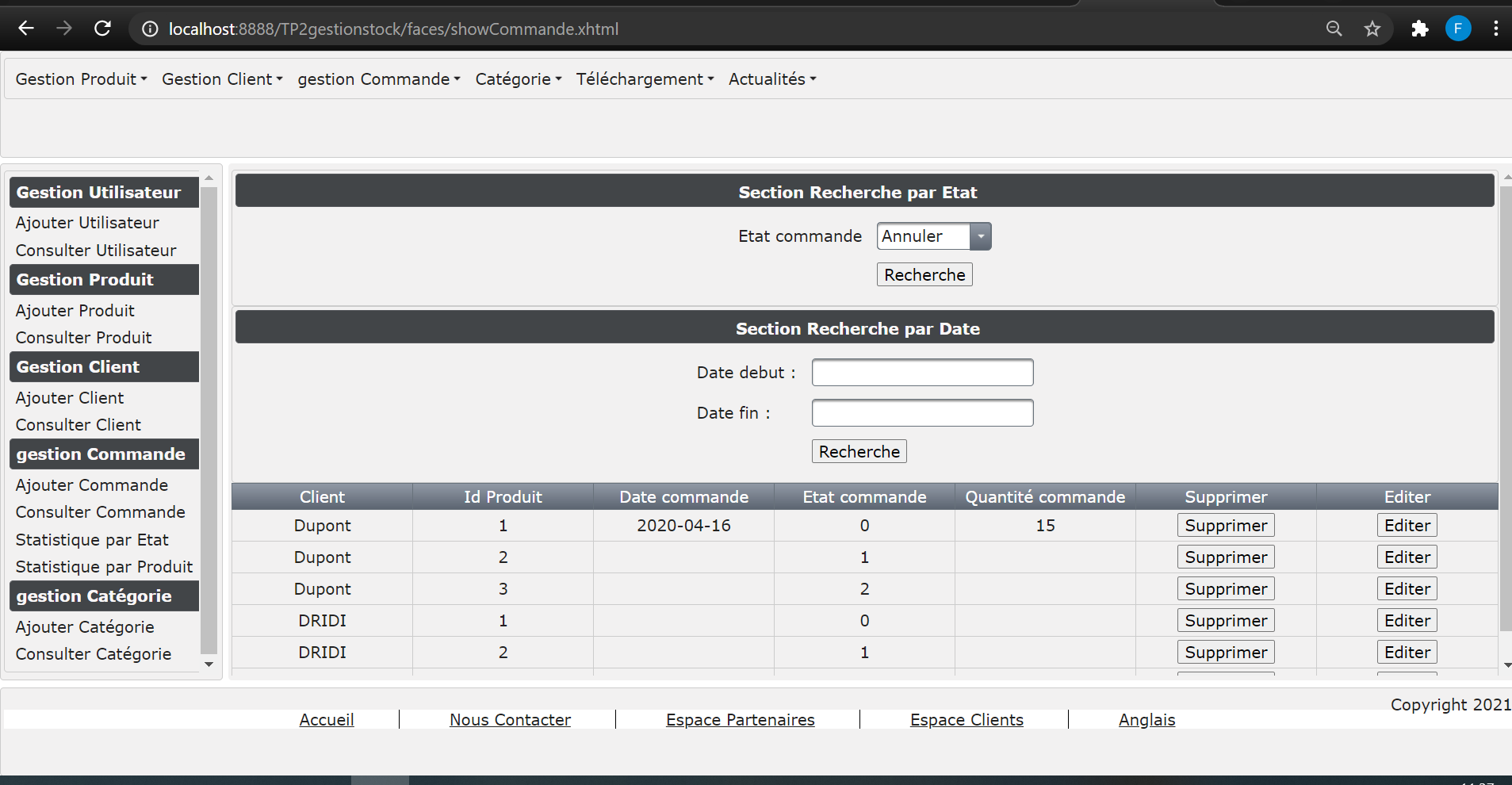Click the sidebar menu vertical scrollbar
1512x785 pixels.
tap(209, 419)
